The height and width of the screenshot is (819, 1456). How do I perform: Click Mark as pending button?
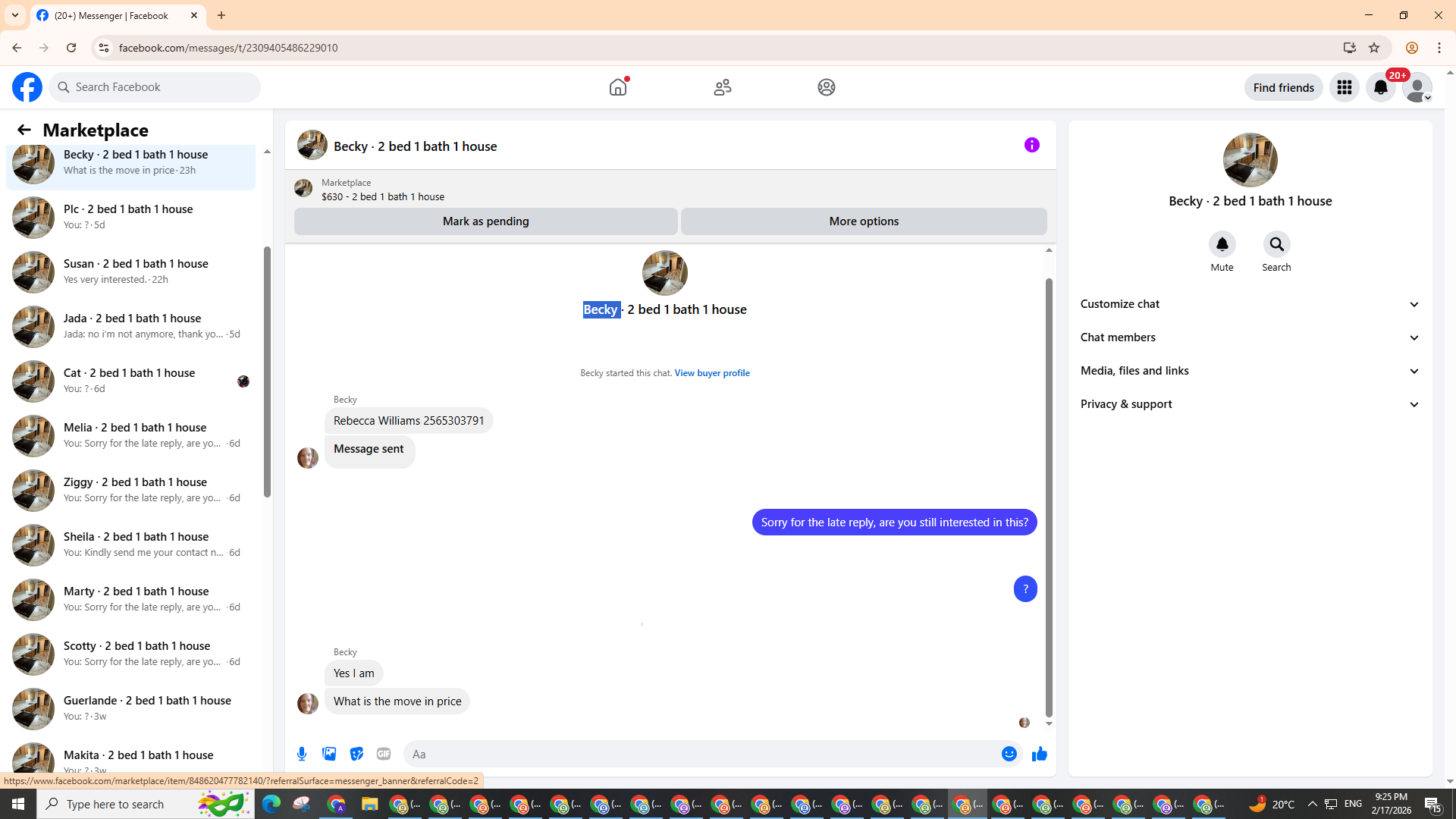click(485, 221)
